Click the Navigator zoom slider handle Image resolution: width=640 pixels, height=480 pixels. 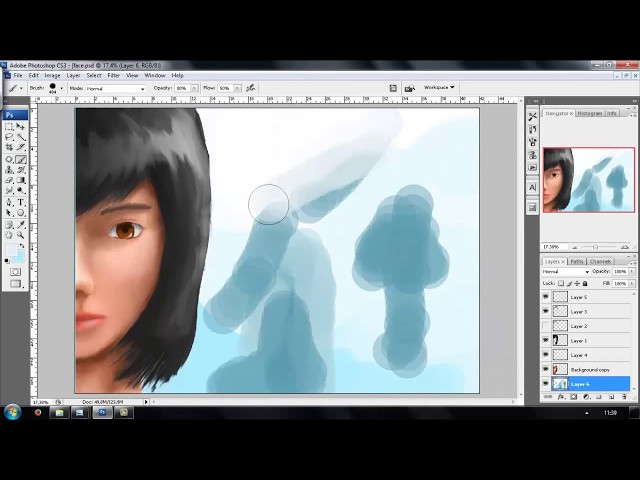point(595,247)
